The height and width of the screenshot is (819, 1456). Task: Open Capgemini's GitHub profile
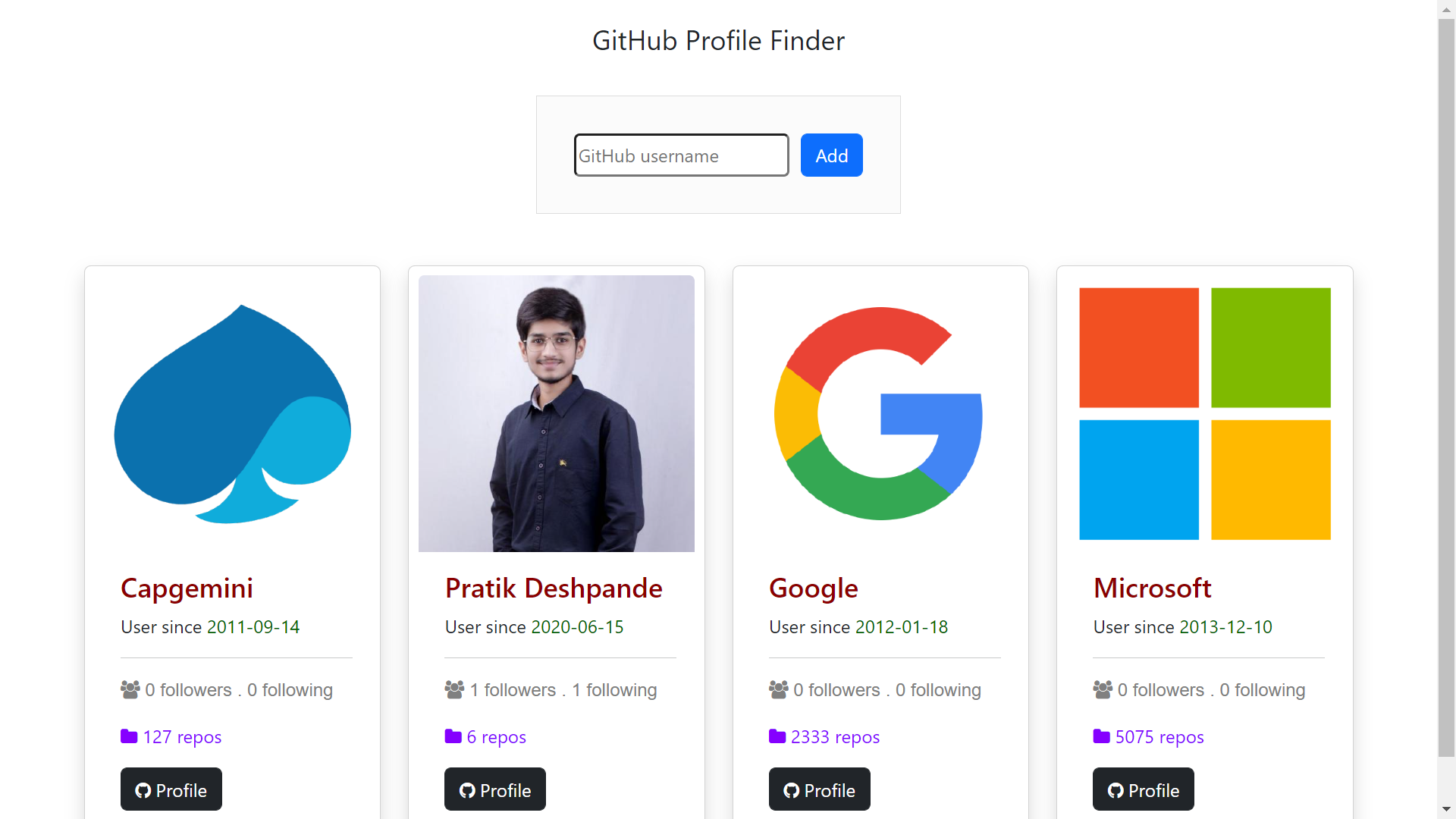171,789
